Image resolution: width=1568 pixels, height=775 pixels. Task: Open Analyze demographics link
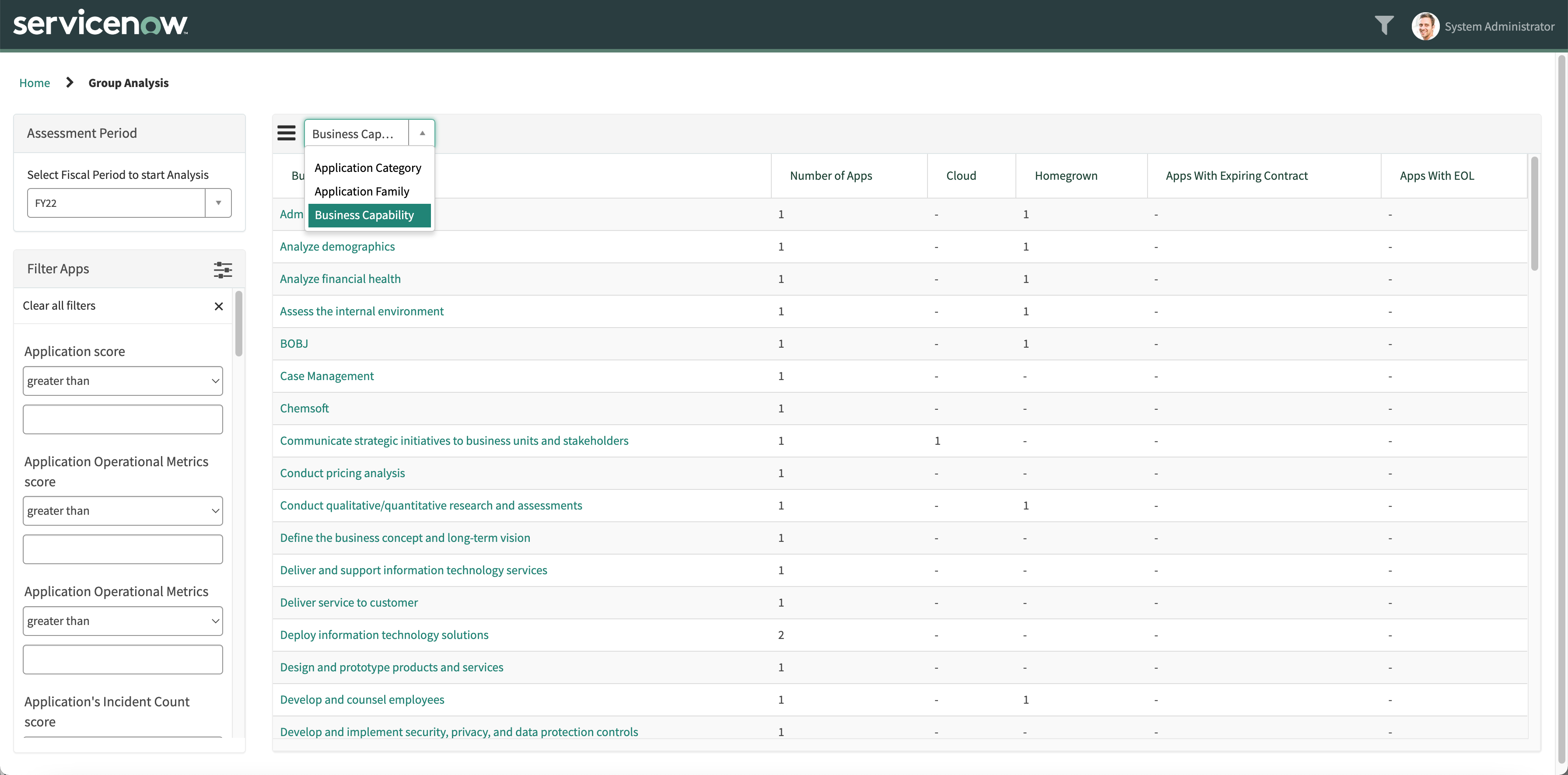[x=337, y=246]
